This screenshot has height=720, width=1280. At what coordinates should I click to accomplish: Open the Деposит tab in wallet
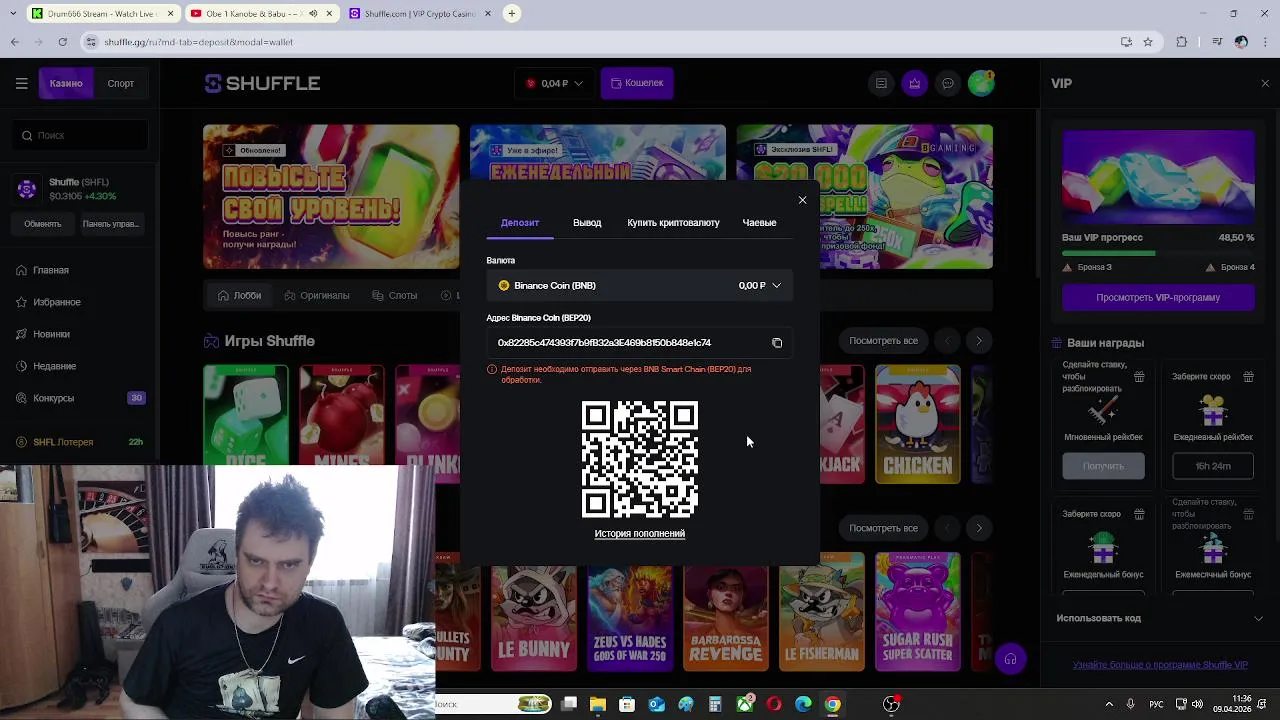[520, 223]
